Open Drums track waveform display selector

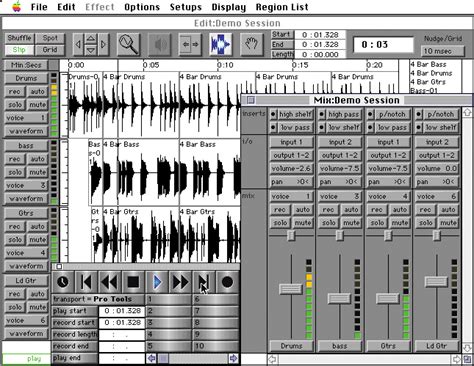point(26,131)
